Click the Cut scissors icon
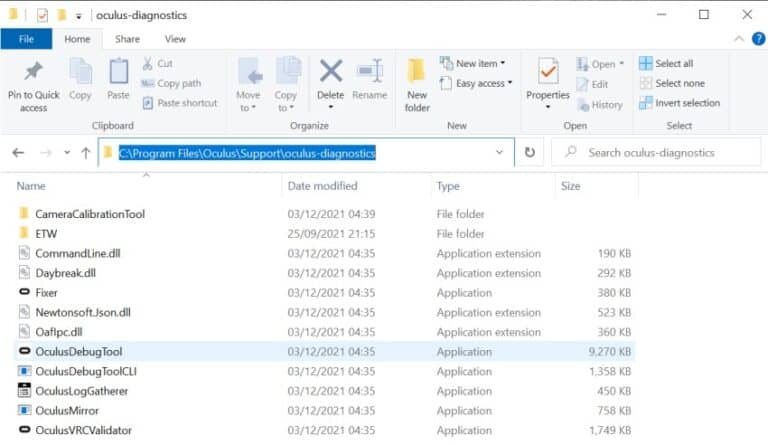 tap(147, 63)
